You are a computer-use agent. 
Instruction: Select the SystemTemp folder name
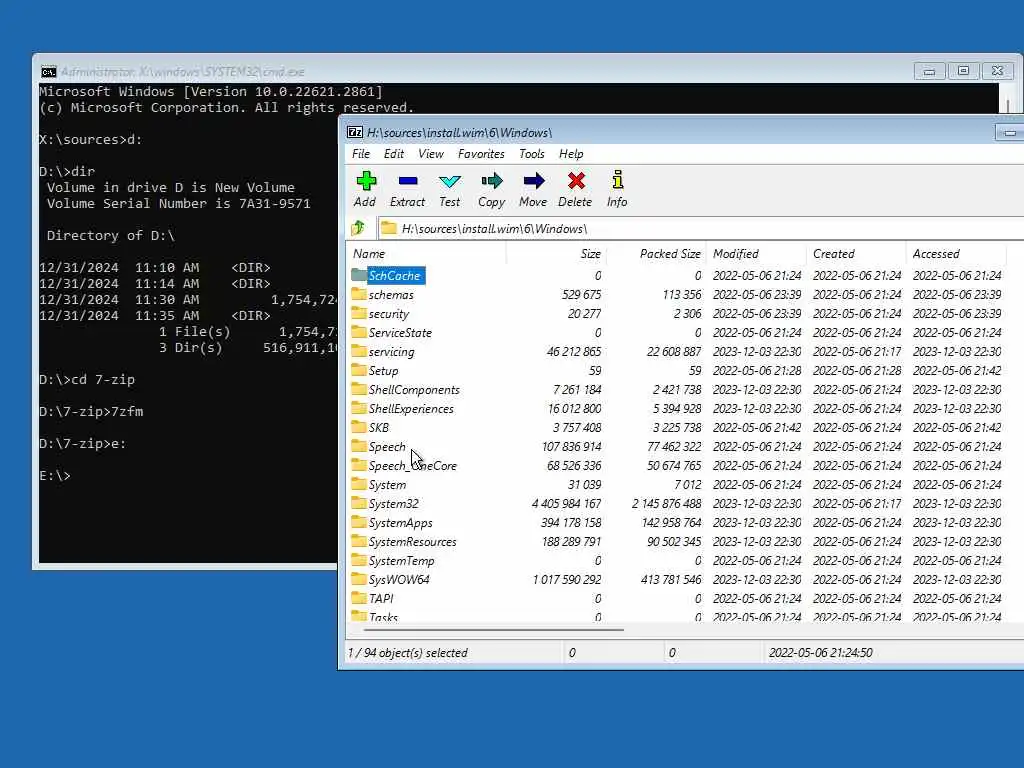(401, 560)
